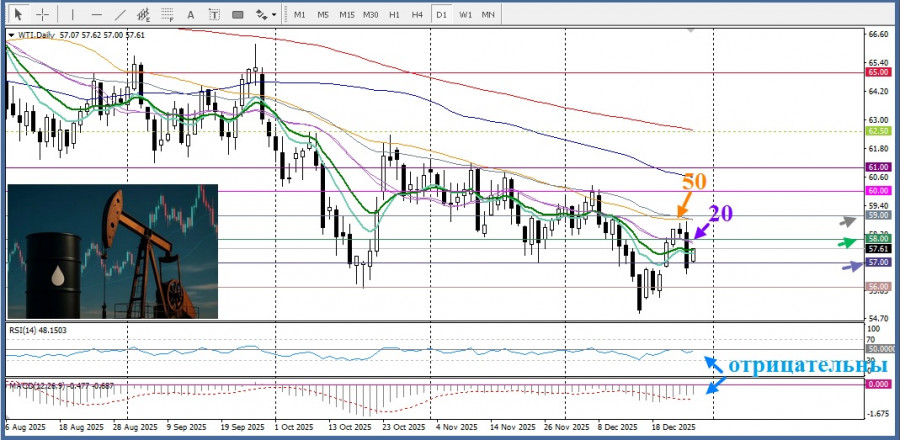Activate the crosshair tool
Screen dimensions: 900x440
click(43, 15)
